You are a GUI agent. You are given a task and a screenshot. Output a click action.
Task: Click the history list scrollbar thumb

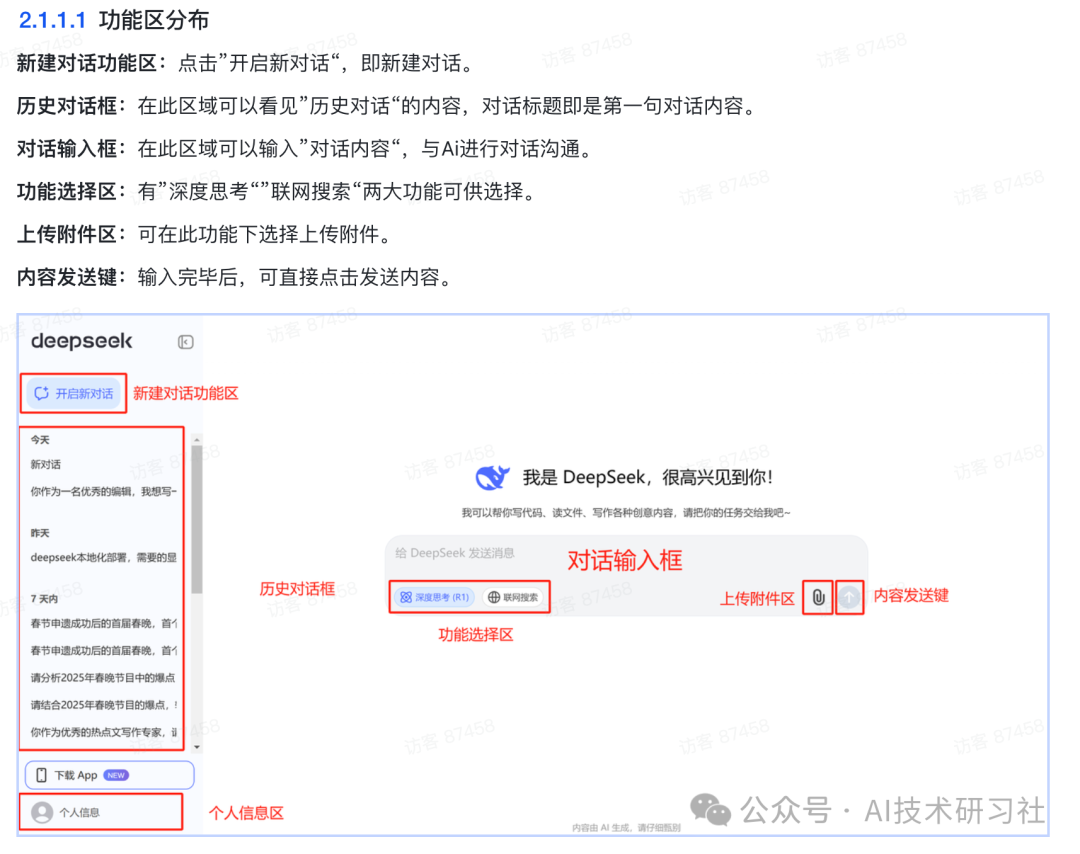197,520
